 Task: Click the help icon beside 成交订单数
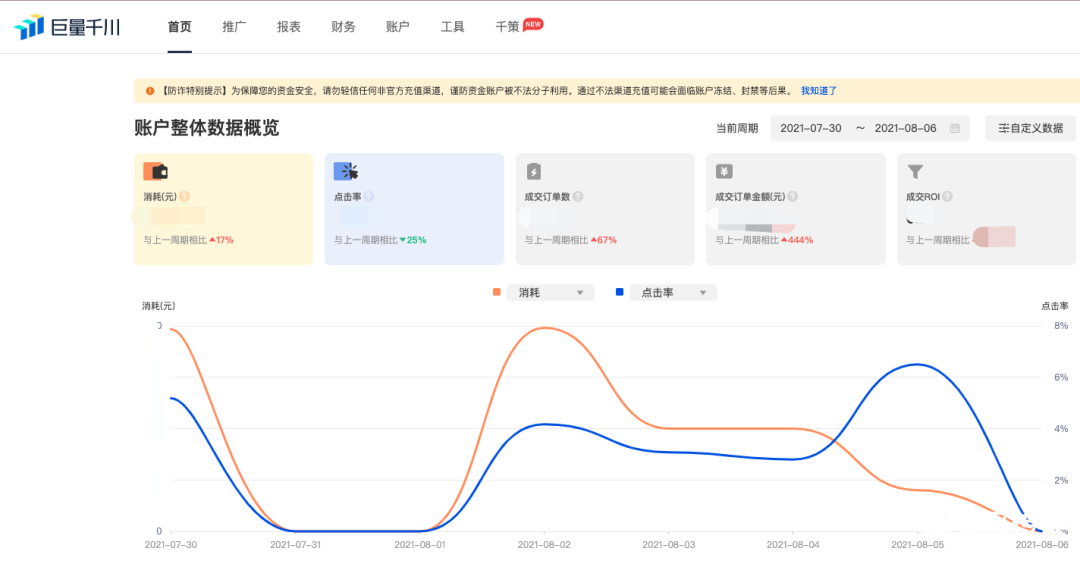pos(578,197)
